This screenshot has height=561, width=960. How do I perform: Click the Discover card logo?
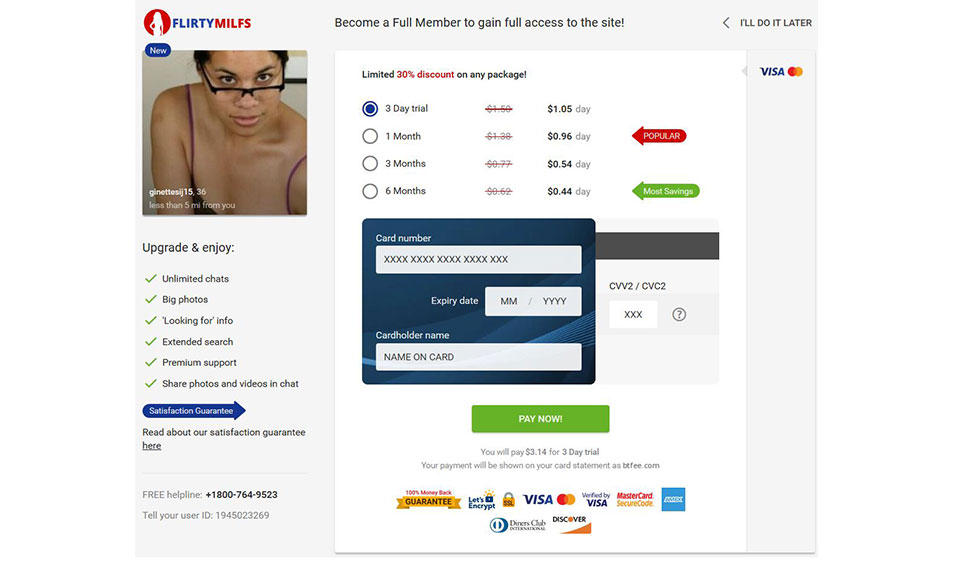coord(571,524)
